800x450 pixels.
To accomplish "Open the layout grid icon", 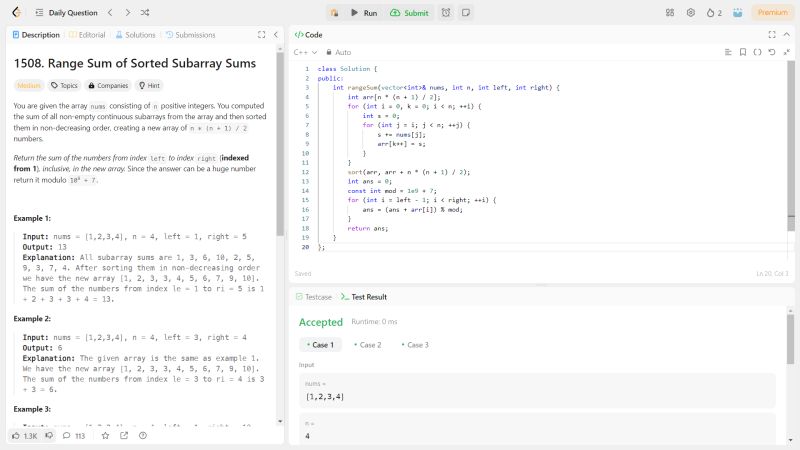I will click(x=669, y=13).
